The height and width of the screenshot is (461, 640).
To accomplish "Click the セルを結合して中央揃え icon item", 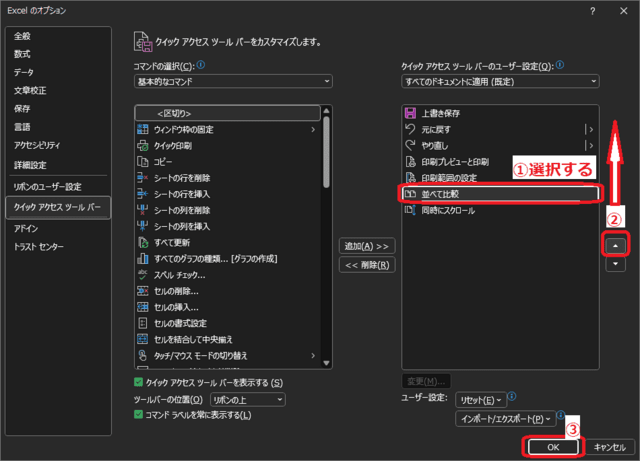I will pos(142,340).
